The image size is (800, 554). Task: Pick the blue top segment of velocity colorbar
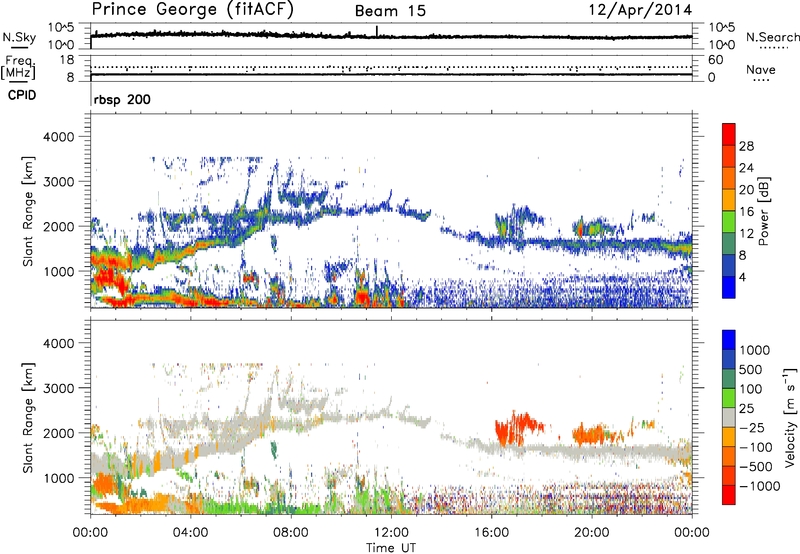point(729,340)
